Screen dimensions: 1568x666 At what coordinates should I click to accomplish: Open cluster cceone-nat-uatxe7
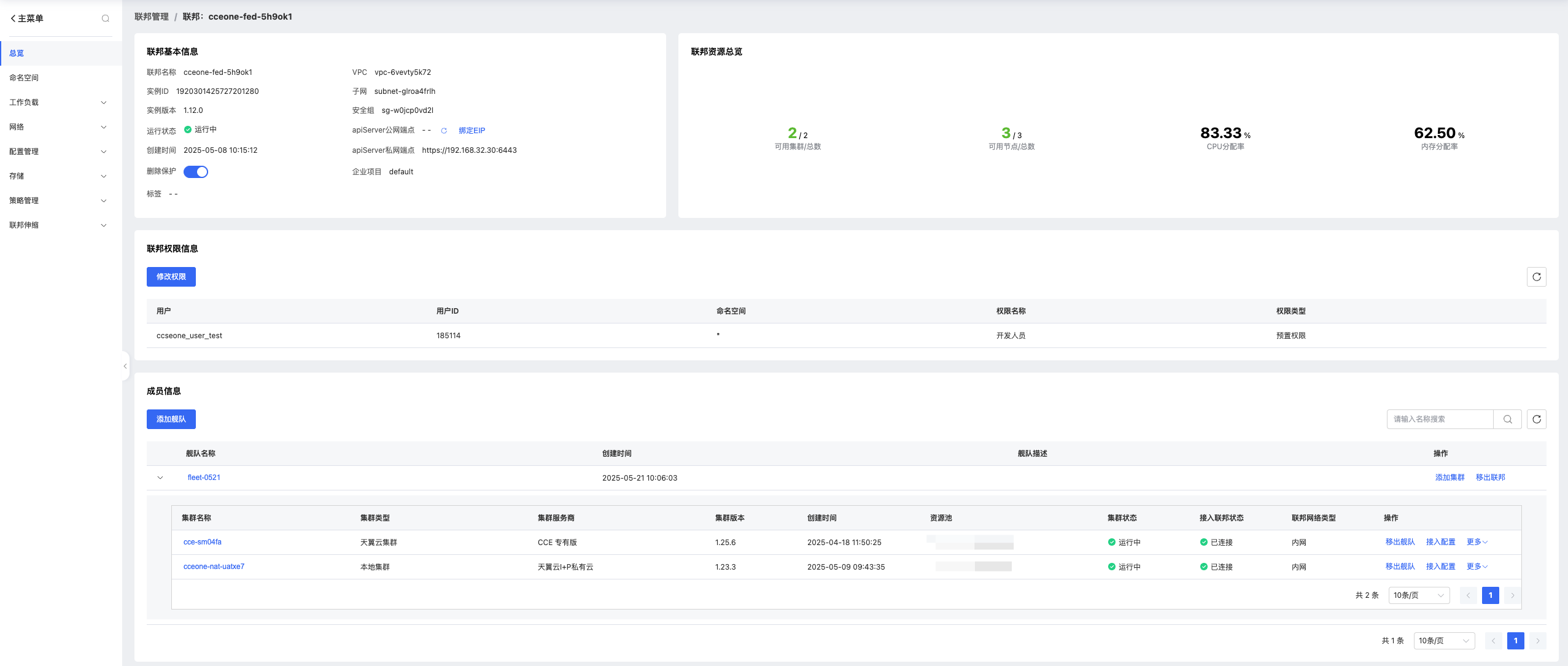click(x=214, y=567)
